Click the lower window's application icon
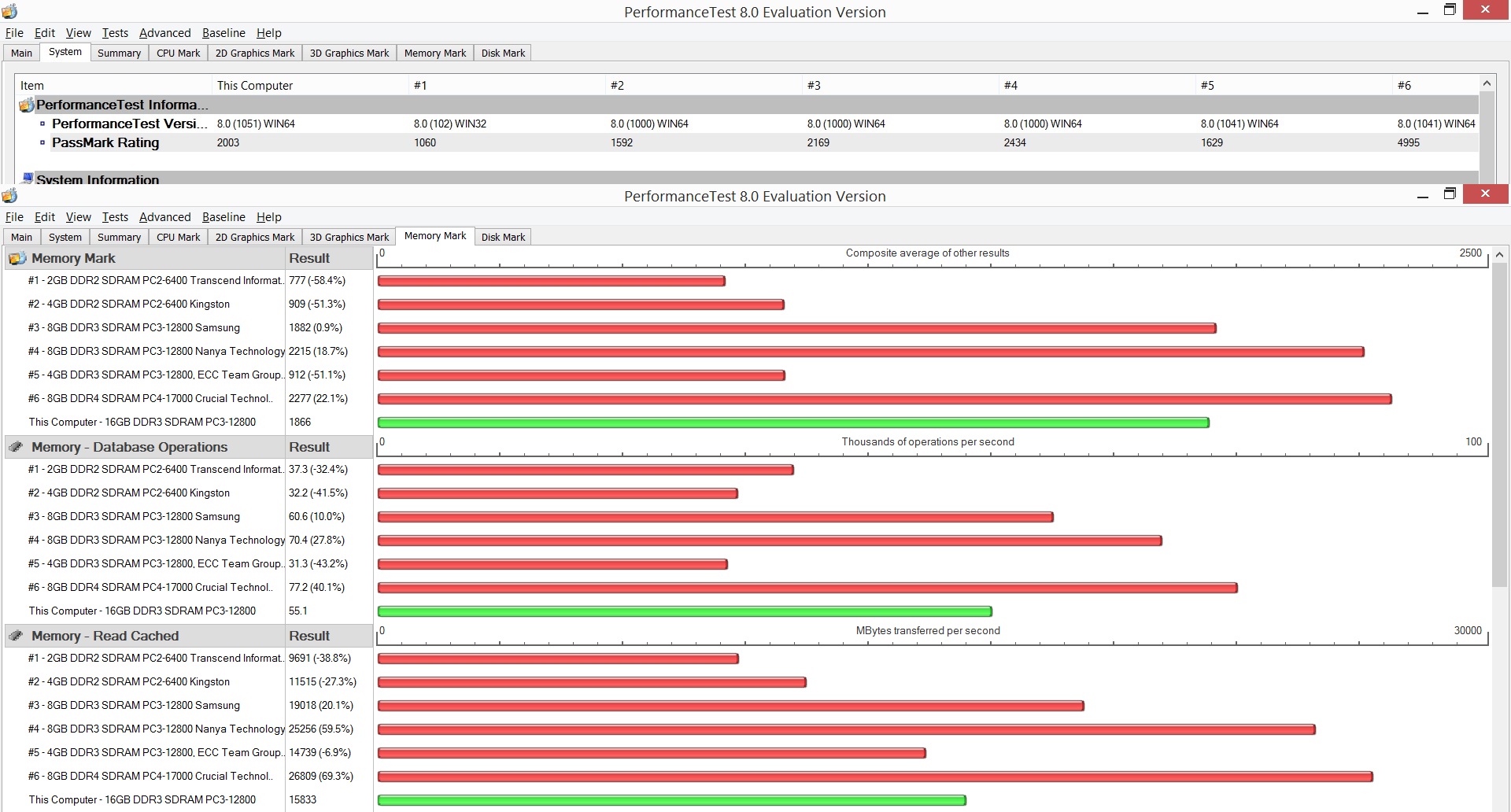The width and height of the screenshot is (1511, 812). point(9,195)
